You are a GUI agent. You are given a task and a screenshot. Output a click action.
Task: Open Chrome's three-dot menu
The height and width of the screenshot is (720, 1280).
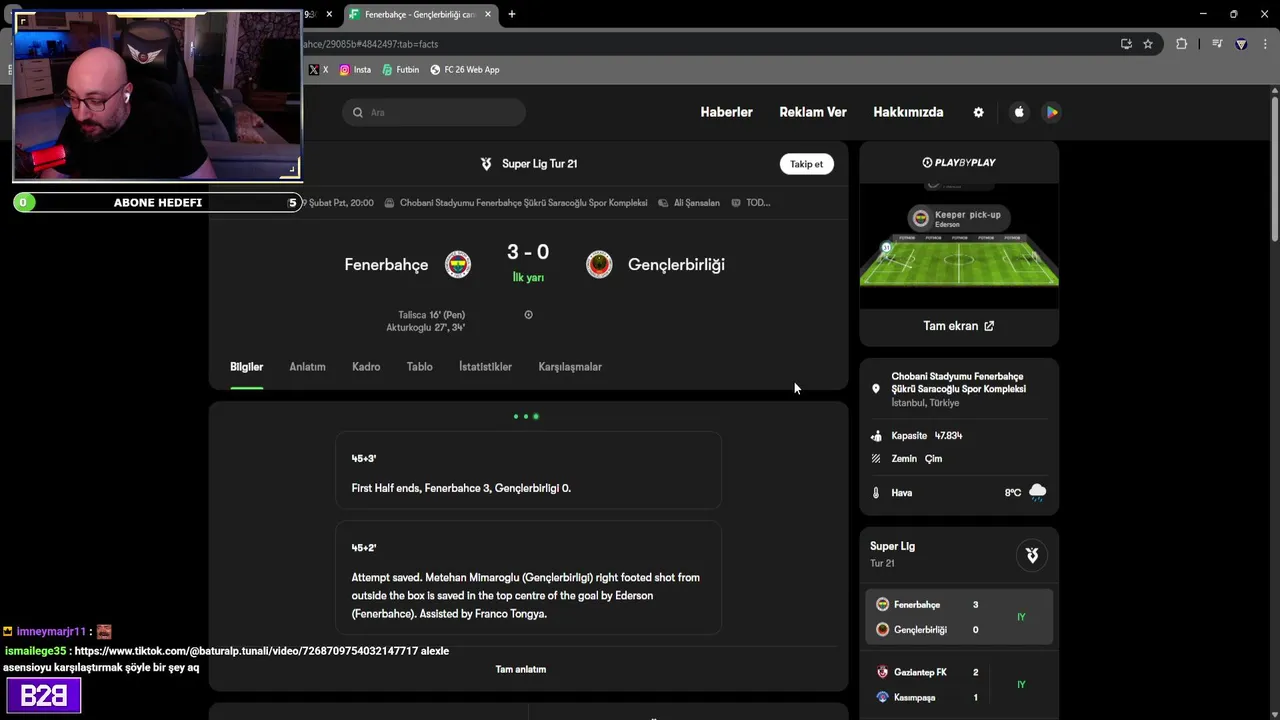[x=1265, y=44]
